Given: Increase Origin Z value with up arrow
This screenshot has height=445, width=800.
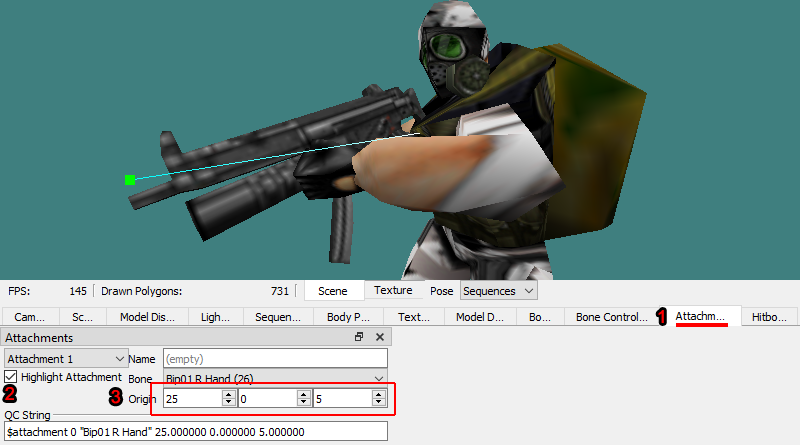Looking at the screenshot, I should click(x=379, y=394).
